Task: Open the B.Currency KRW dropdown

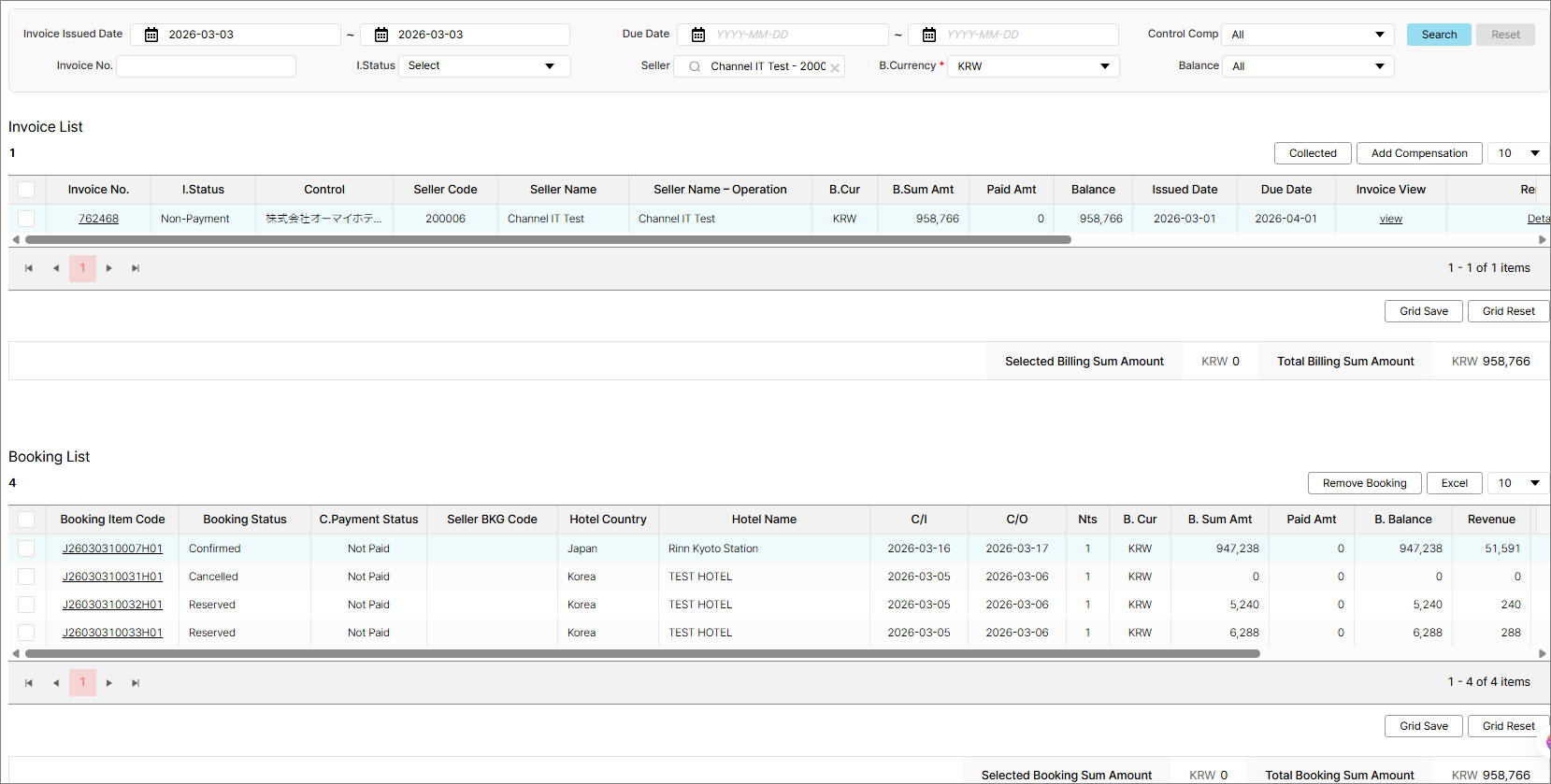Action: click(1032, 66)
